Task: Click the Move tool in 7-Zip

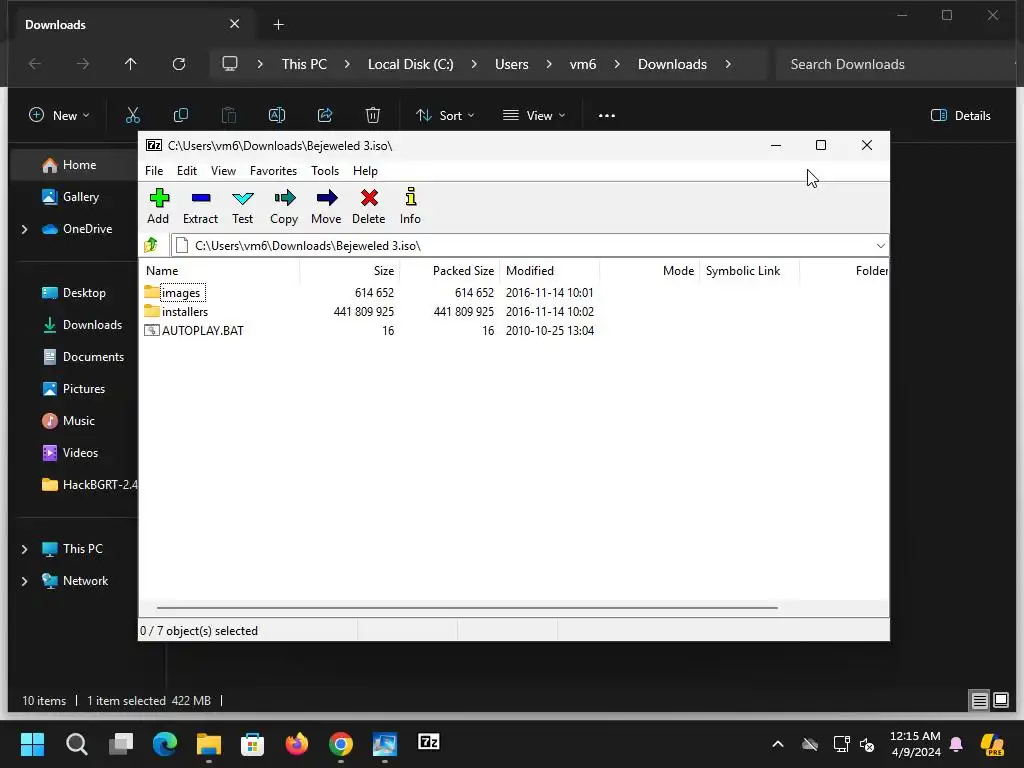Action: coord(326,206)
